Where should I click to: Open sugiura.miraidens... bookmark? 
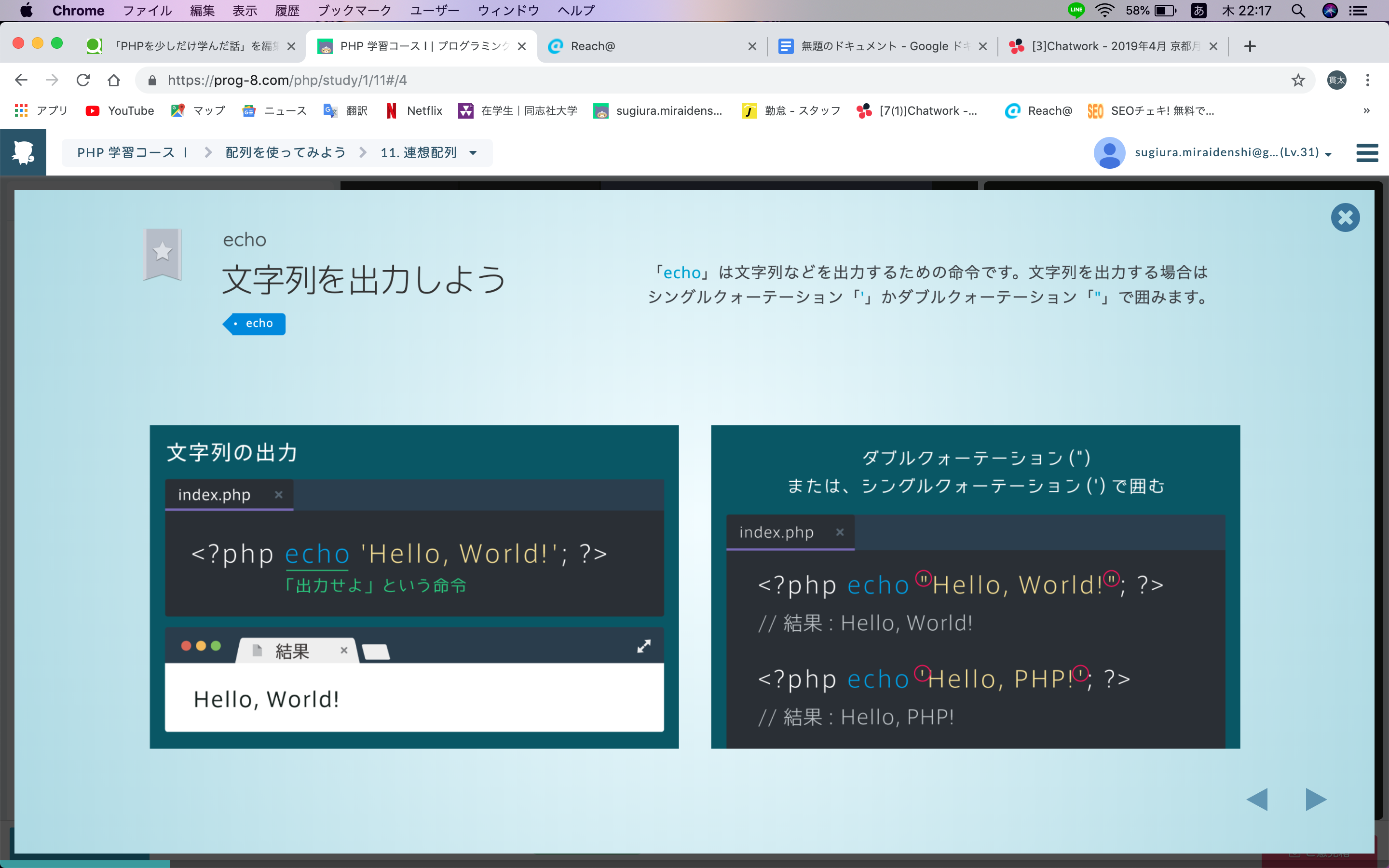pyautogui.click(x=658, y=111)
